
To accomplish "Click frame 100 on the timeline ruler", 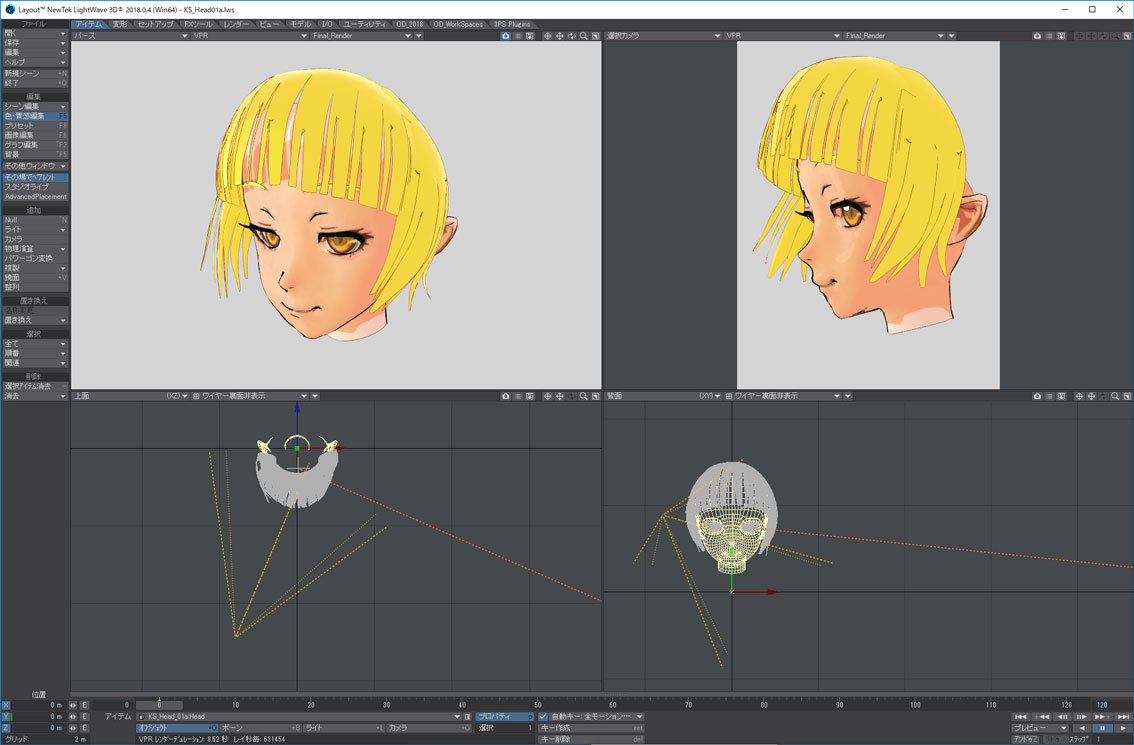I will click(x=916, y=704).
